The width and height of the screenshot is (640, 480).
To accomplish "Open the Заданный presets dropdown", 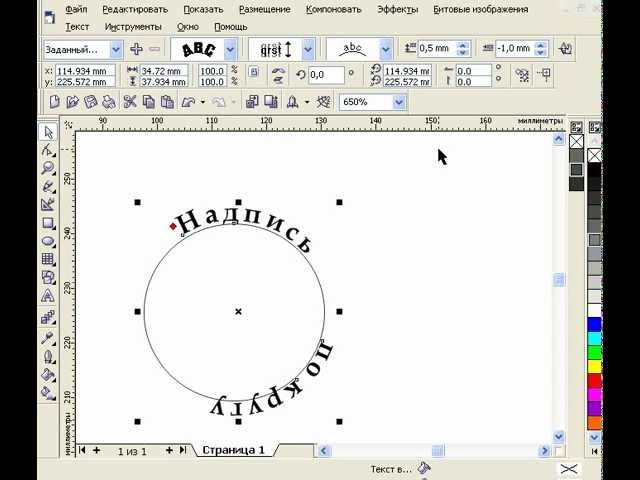I will coord(116,49).
